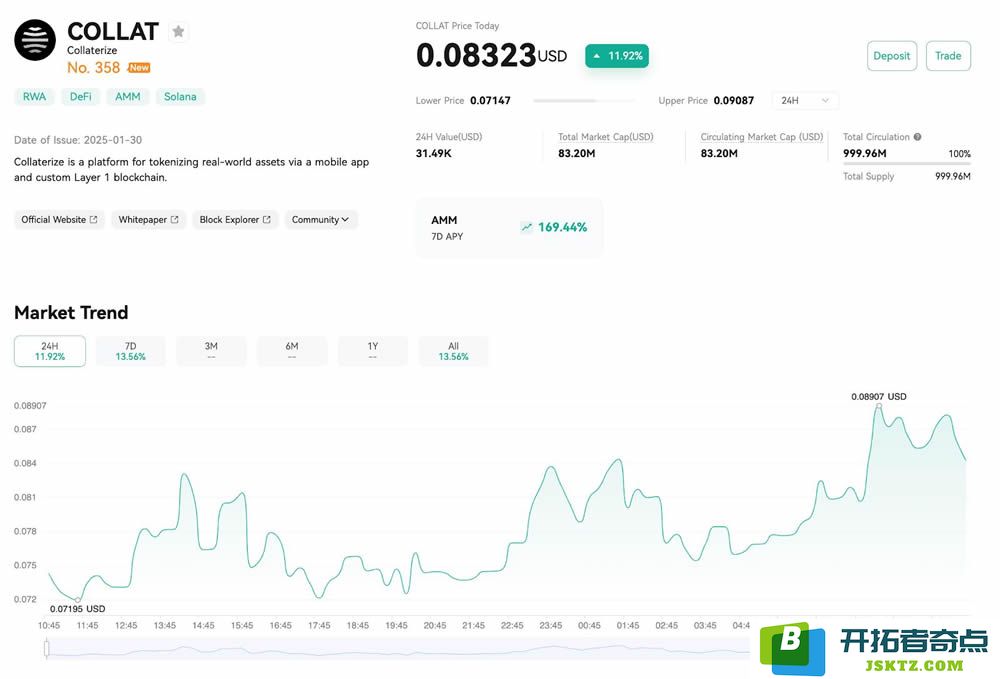Click the chart range selector left handle
Screen dimensions: 1000x679
point(47,648)
